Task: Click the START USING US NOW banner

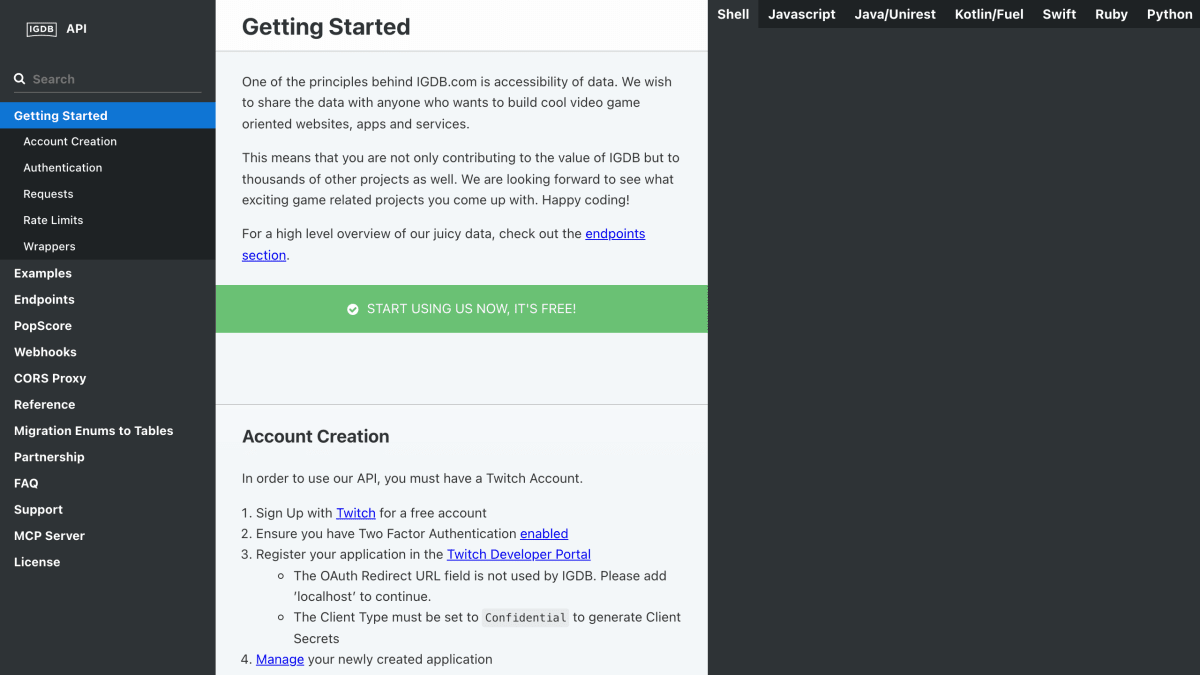Action: pyautogui.click(x=461, y=309)
